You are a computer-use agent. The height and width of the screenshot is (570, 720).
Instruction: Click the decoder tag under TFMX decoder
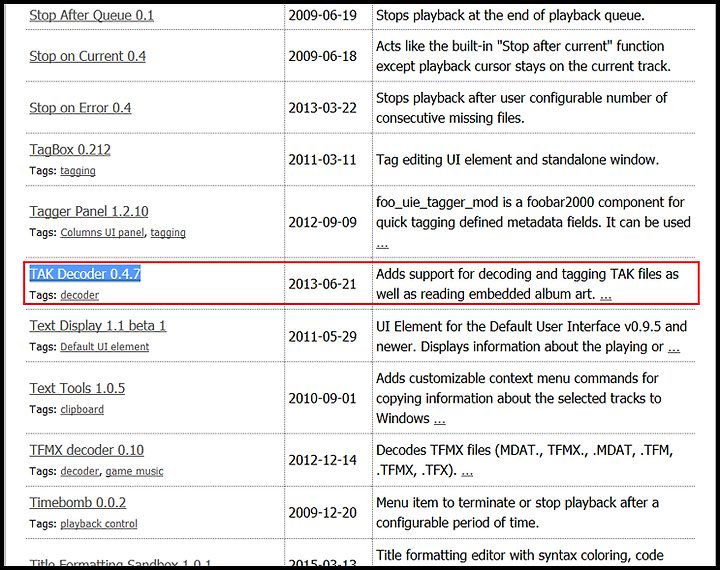point(79,471)
